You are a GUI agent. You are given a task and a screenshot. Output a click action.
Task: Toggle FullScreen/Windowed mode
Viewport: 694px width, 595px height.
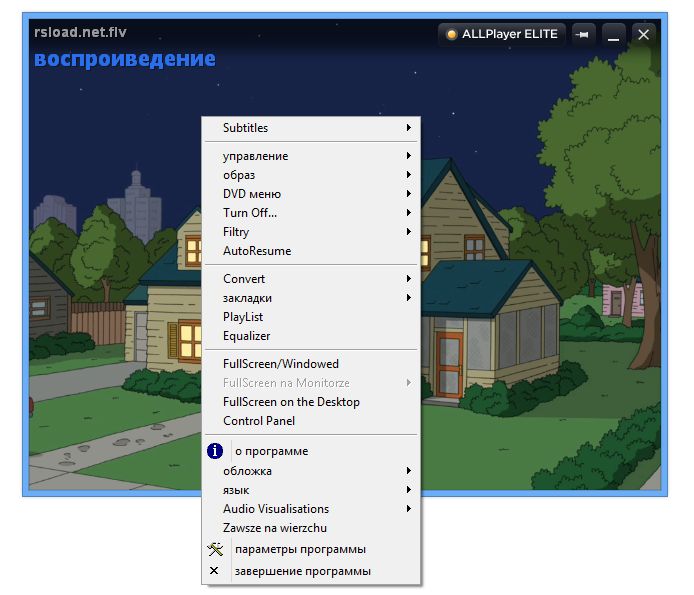pyautogui.click(x=311, y=364)
